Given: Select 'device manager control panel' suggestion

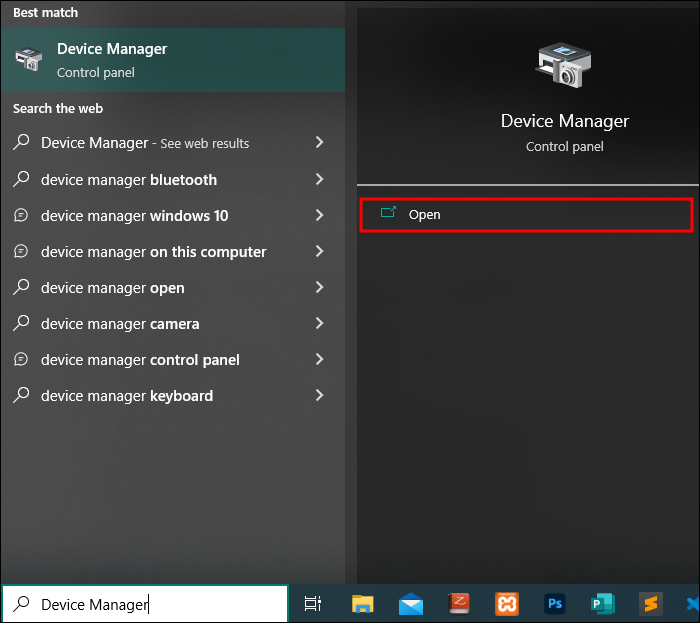Looking at the screenshot, I should [140, 360].
